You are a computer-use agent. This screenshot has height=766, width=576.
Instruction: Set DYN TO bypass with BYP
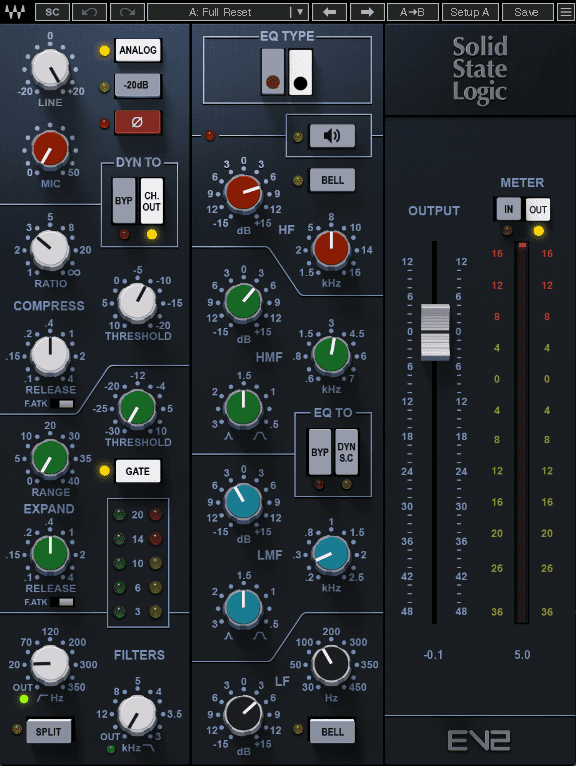pyautogui.click(x=124, y=201)
